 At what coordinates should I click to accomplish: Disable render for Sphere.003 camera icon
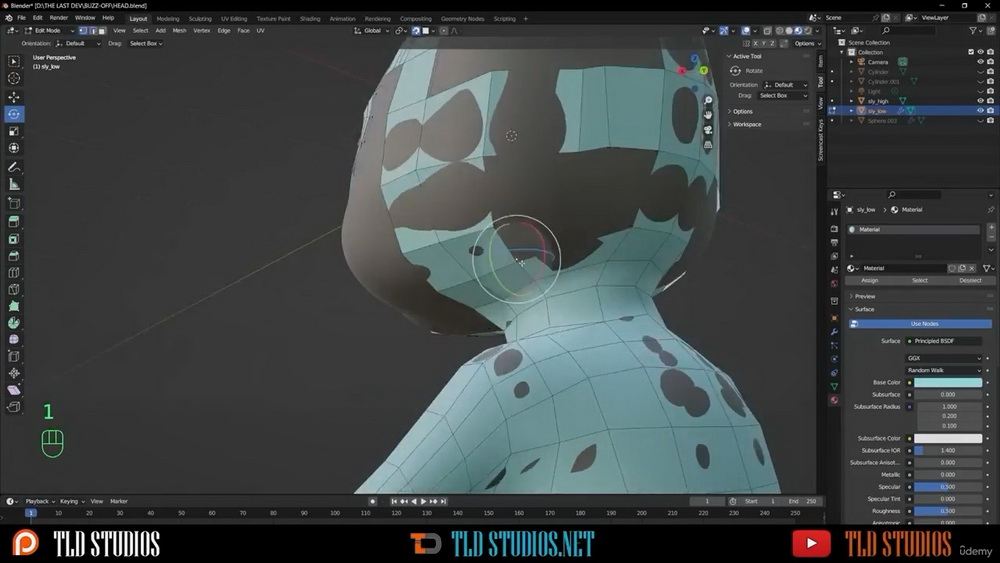[990, 121]
